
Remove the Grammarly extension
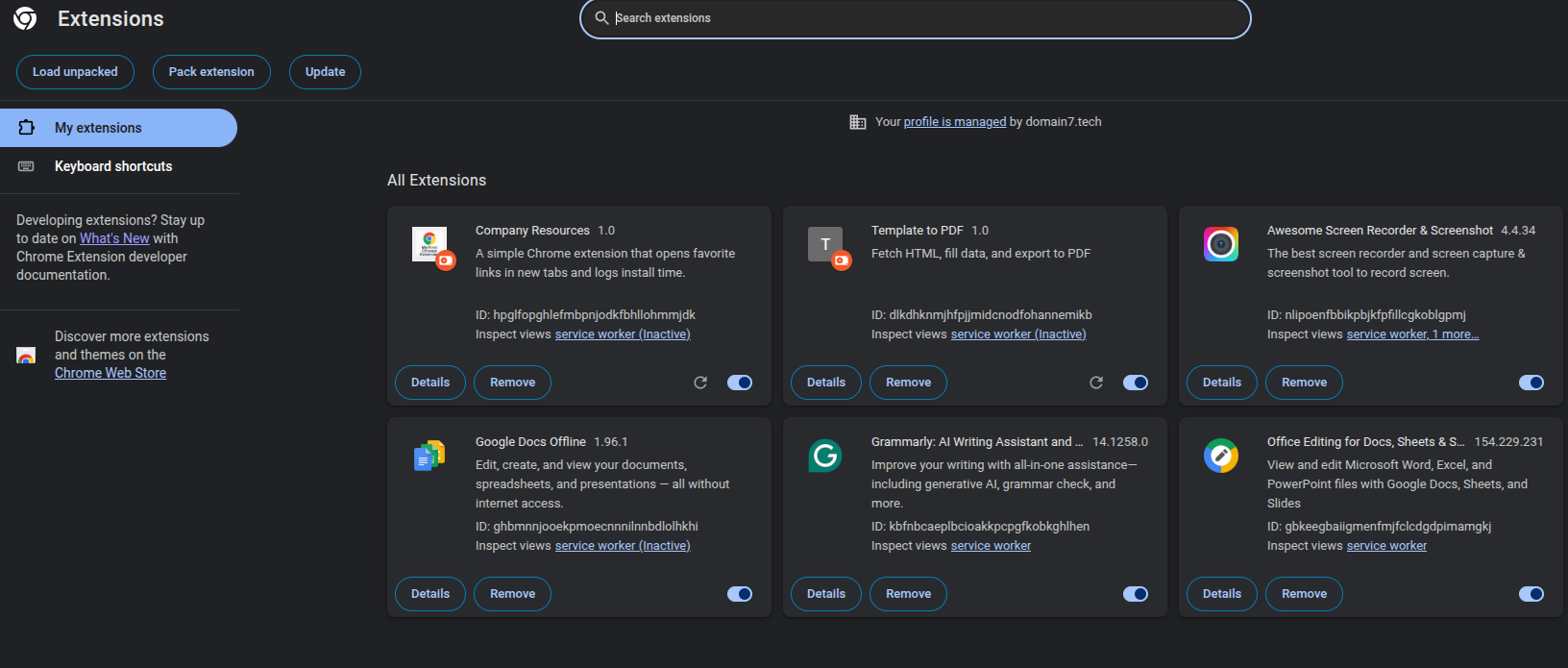[908, 594]
